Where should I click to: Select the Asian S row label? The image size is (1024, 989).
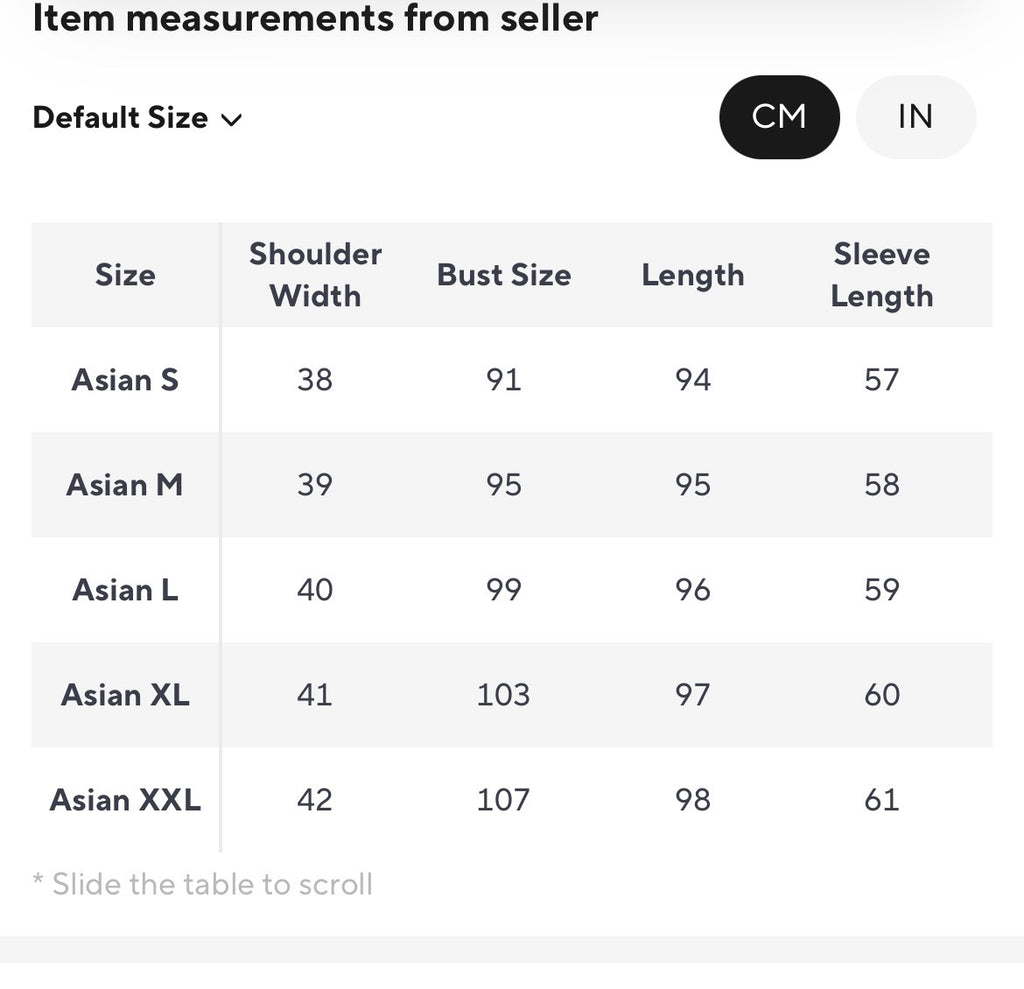click(x=125, y=380)
